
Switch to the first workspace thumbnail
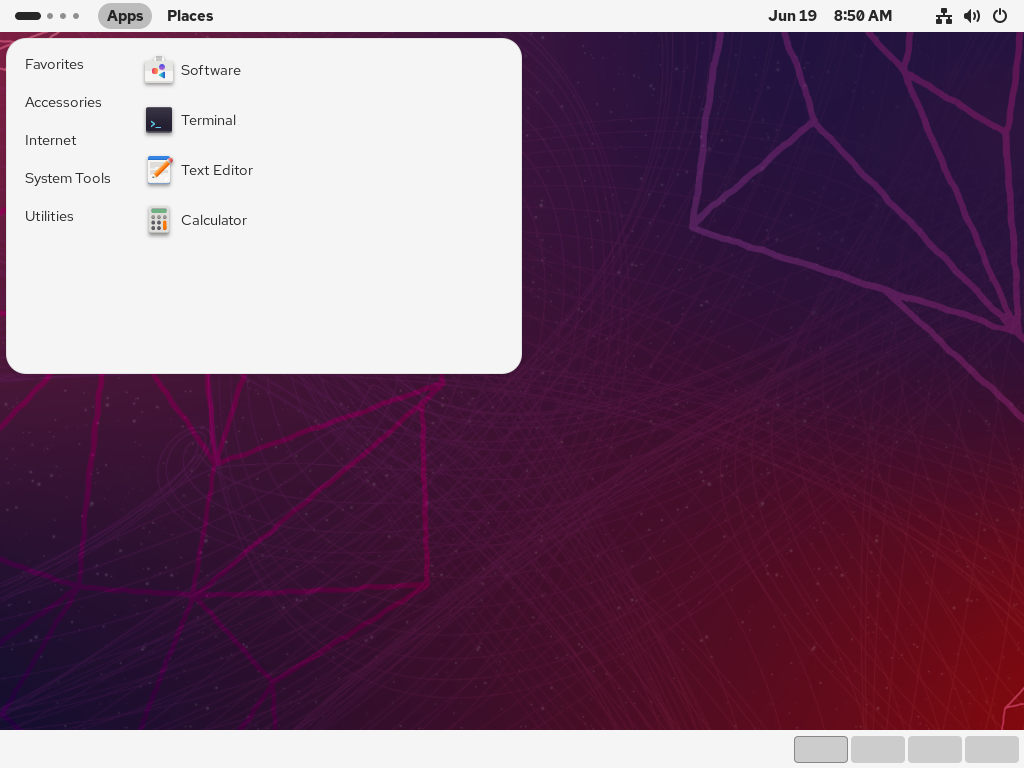pos(821,749)
